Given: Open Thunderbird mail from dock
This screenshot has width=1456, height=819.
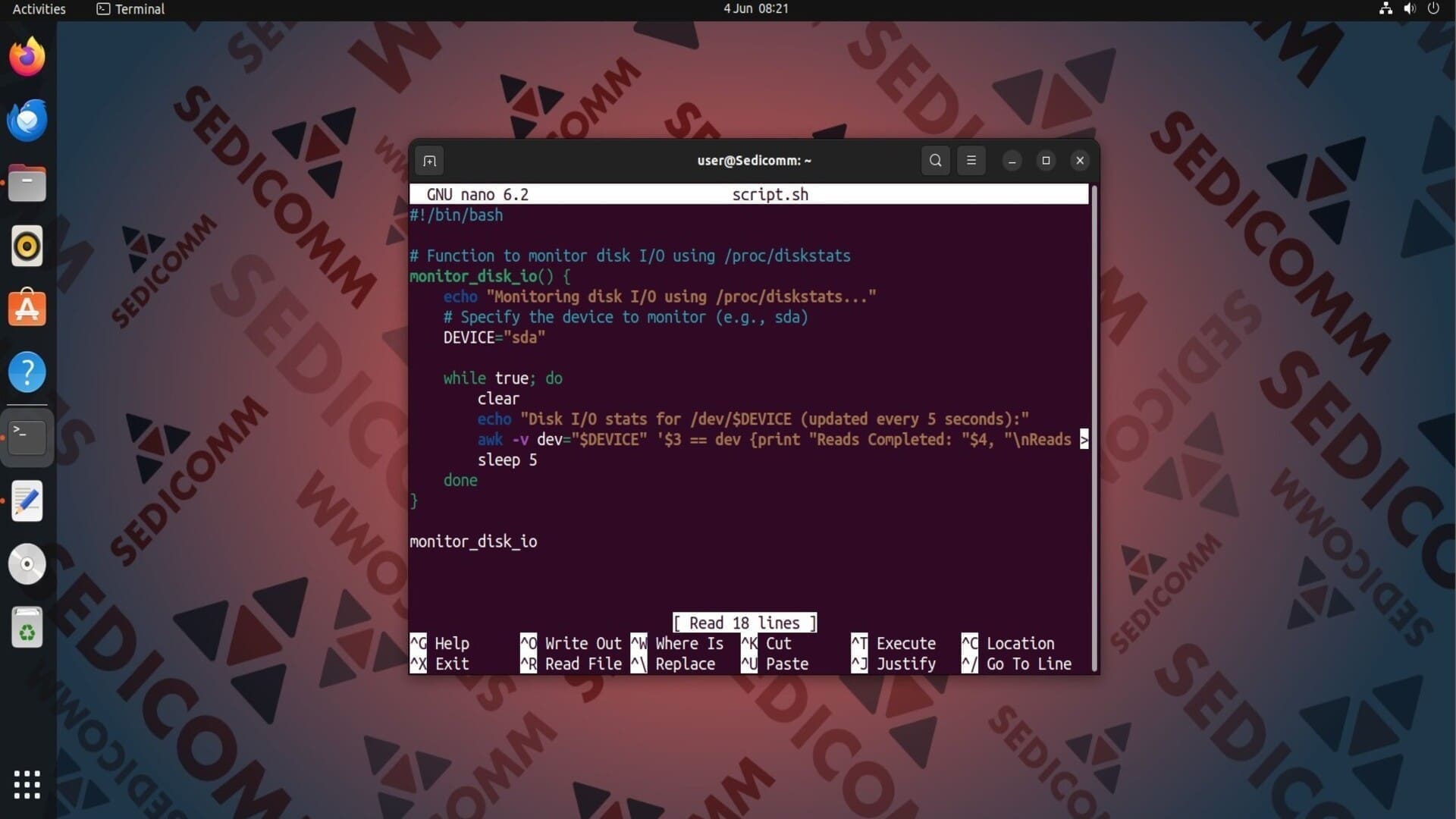Looking at the screenshot, I should pos(27,120).
